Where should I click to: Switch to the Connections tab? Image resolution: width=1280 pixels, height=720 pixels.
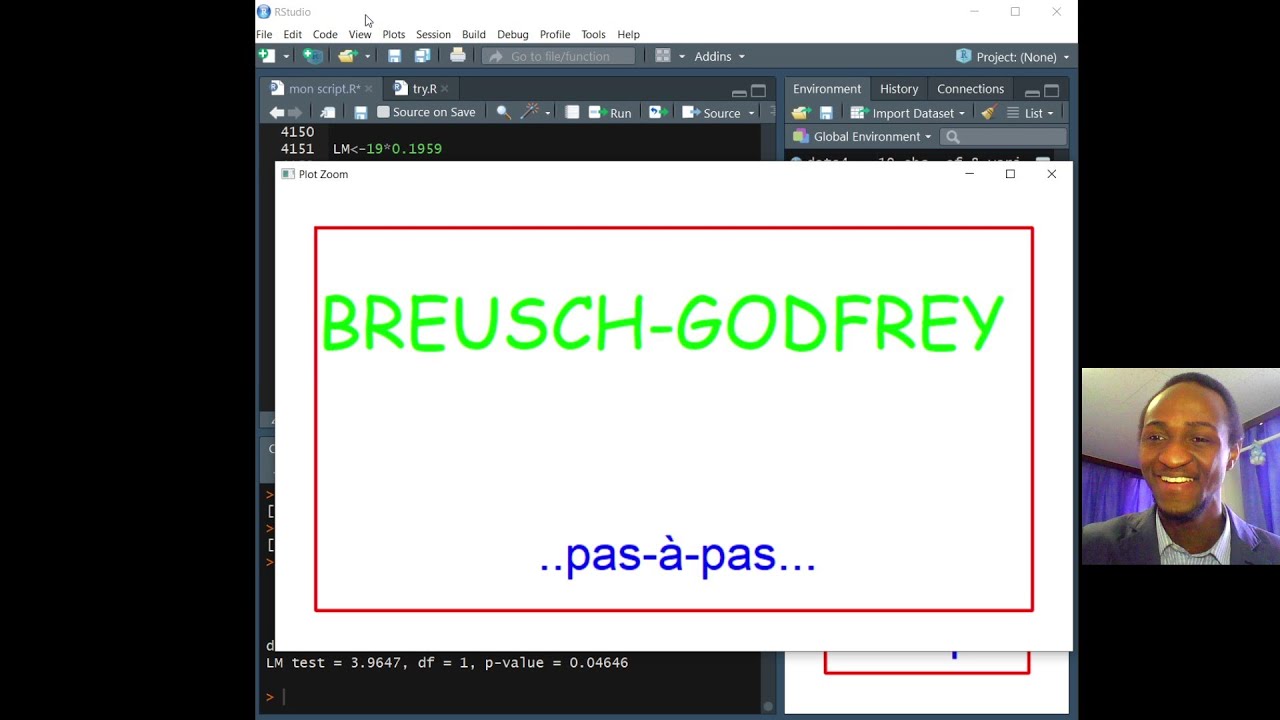(x=970, y=89)
